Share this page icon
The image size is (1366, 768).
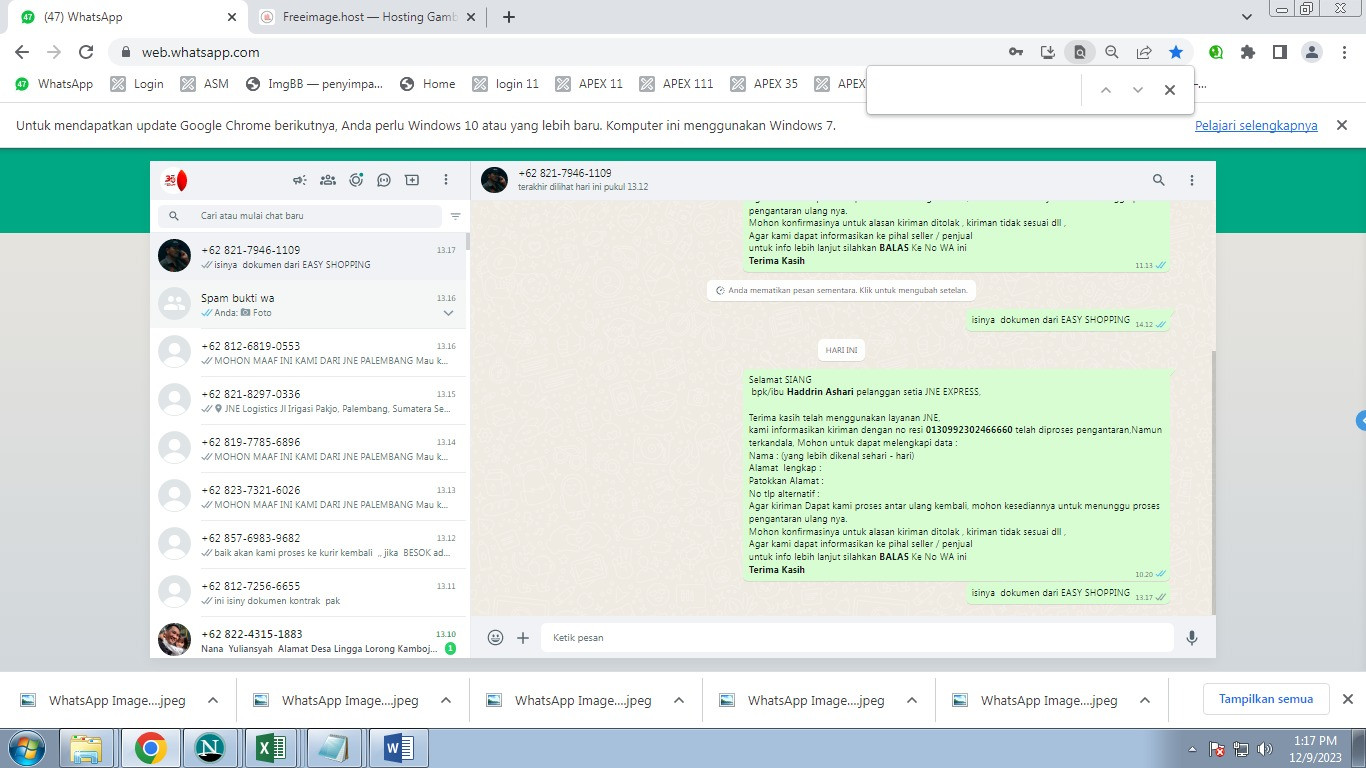1144,52
